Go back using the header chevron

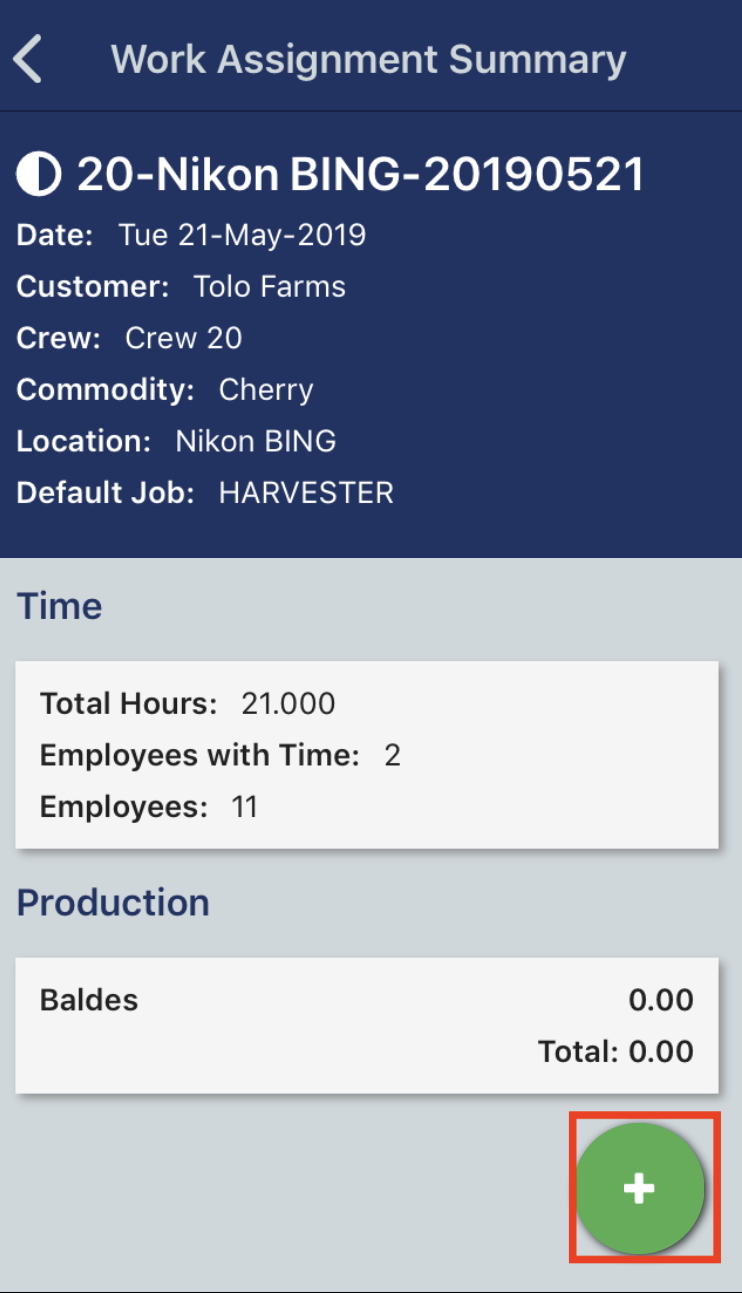tap(28, 59)
